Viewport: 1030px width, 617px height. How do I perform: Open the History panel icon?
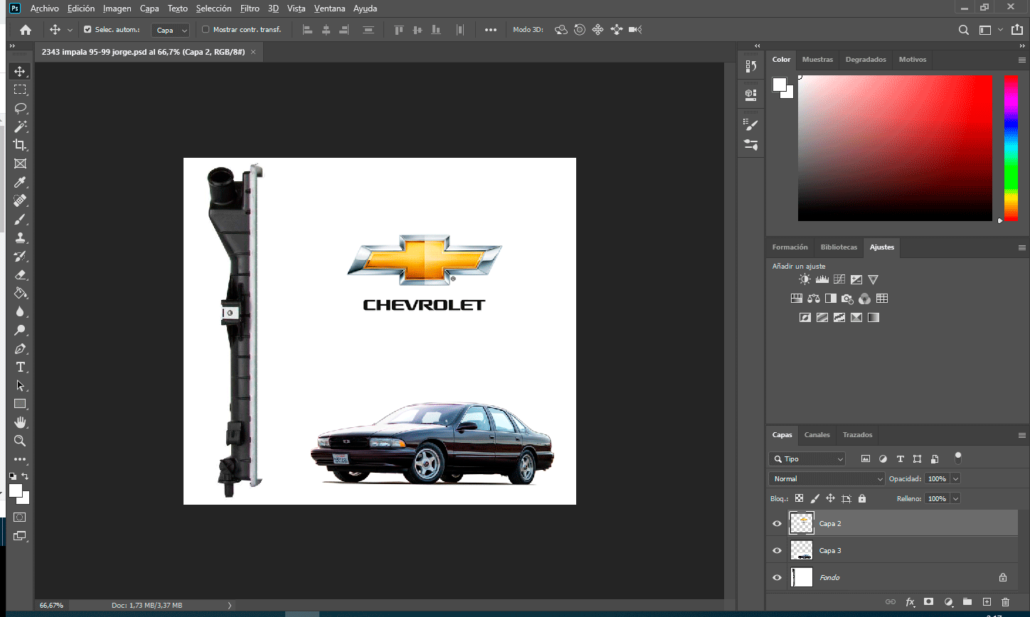click(x=751, y=66)
